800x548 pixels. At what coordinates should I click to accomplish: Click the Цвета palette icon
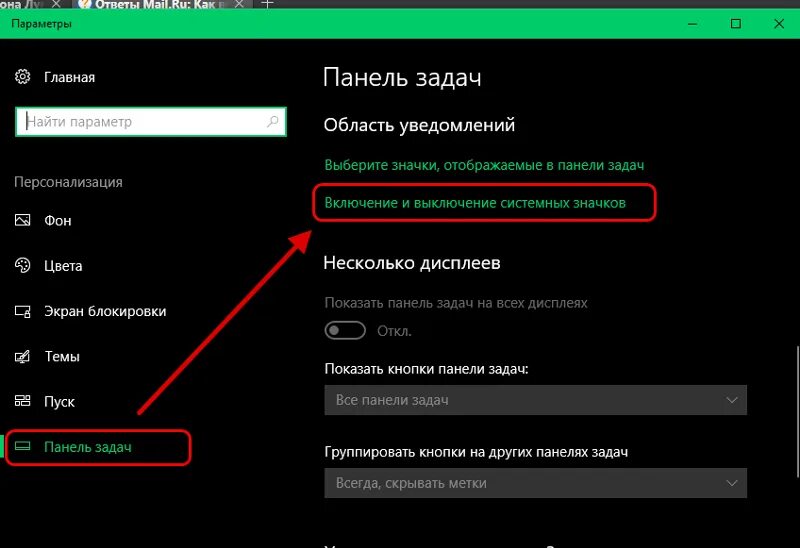coord(22,265)
